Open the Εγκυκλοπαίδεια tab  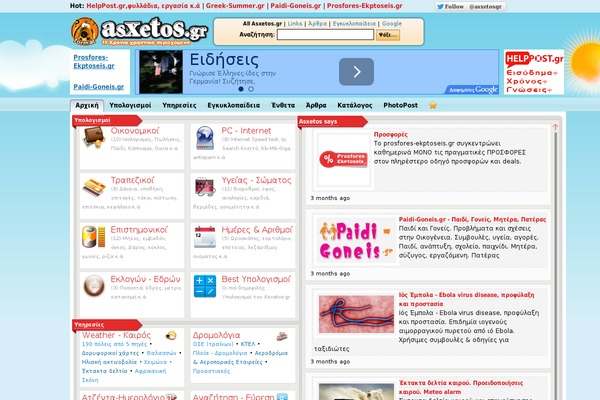[x=233, y=105]
